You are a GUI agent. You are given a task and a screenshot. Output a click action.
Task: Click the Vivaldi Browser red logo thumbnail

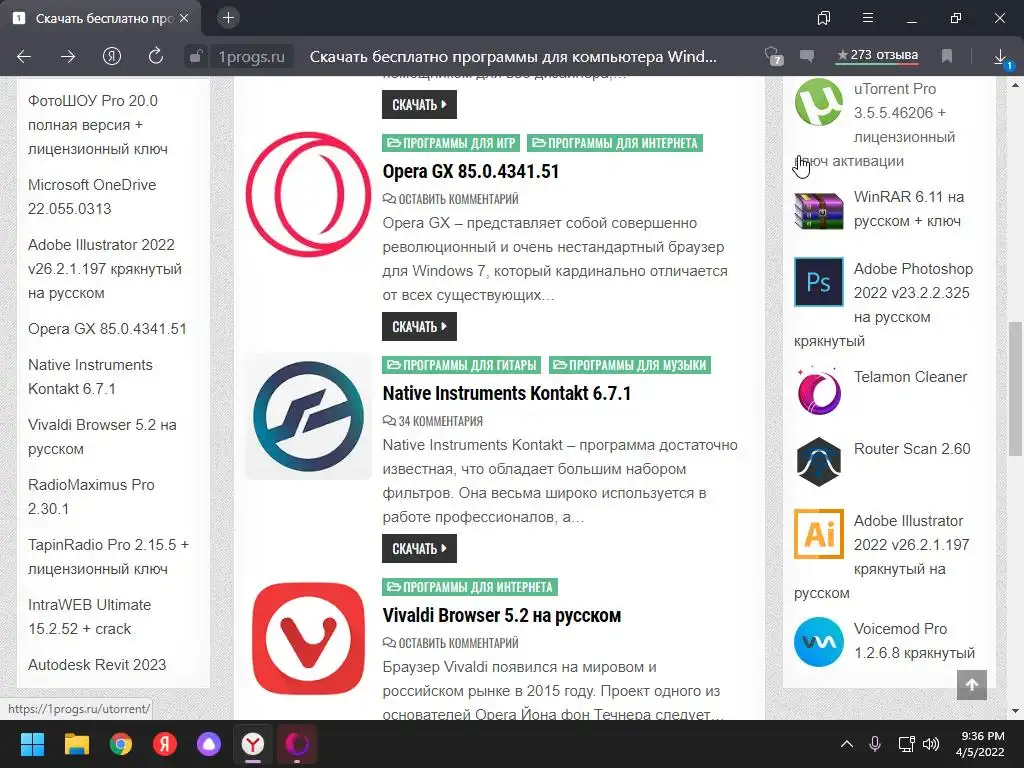coord(308,639)
